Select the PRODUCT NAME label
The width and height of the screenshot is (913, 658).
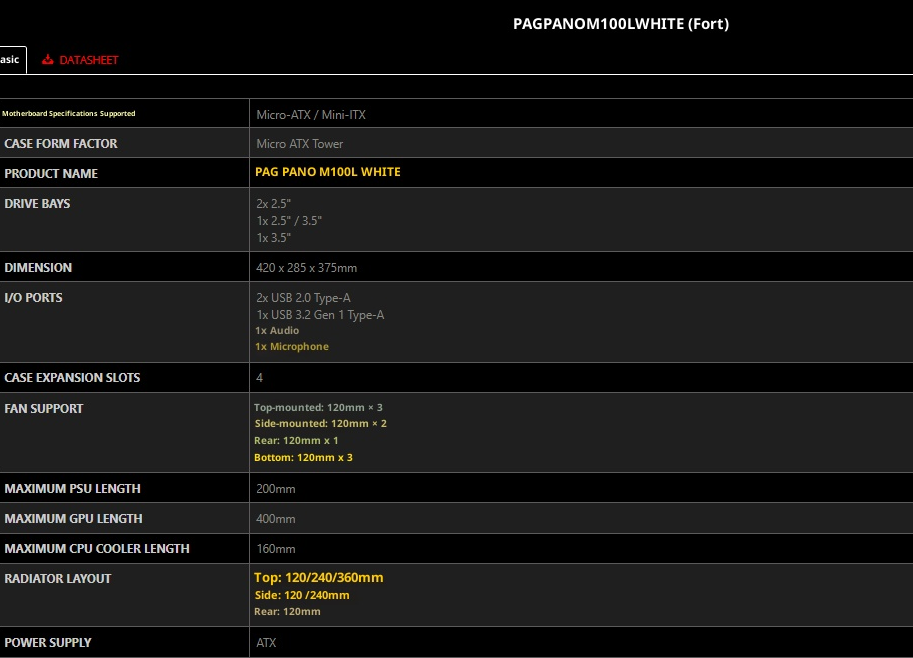tap(51, 174)
